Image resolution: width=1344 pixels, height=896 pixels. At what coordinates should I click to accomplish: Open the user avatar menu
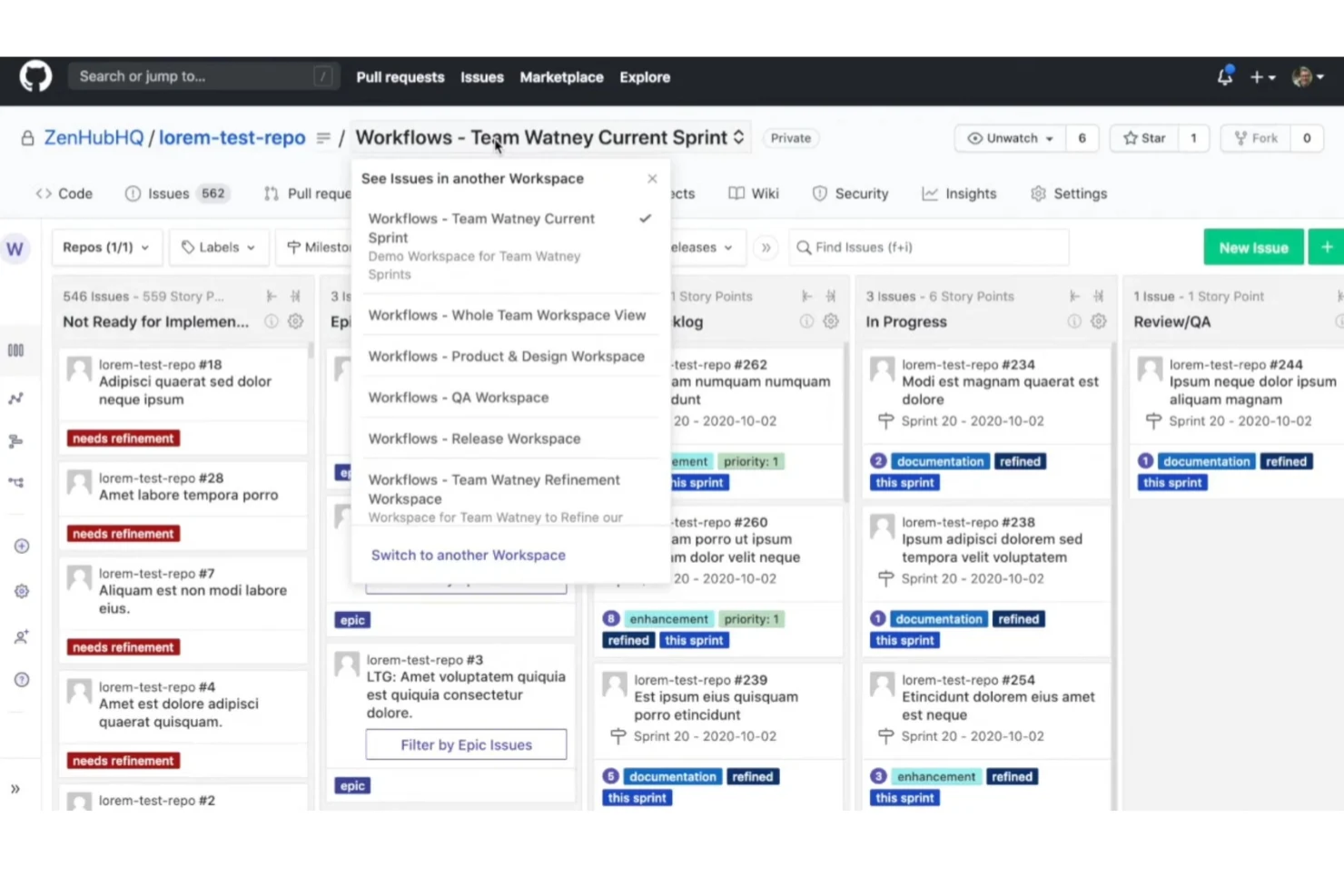pos(1308,77)
